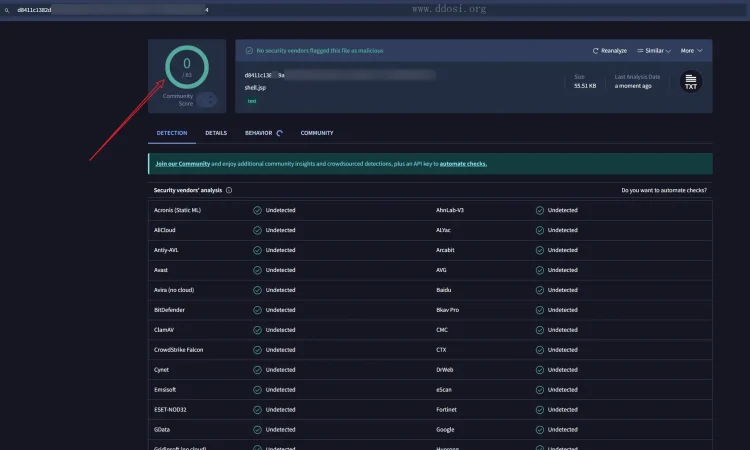The image size is (750, 450).
Task: Open the 'Join our Community' link
Action: [183, 164]
